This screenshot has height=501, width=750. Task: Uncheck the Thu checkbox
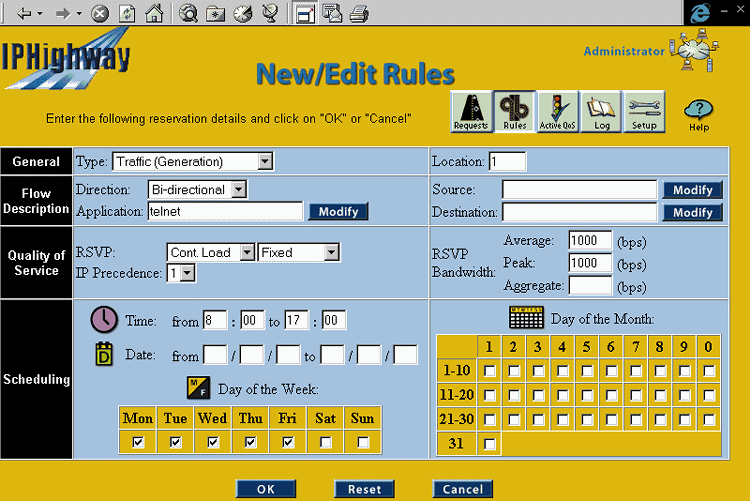(x=250, y=442)
